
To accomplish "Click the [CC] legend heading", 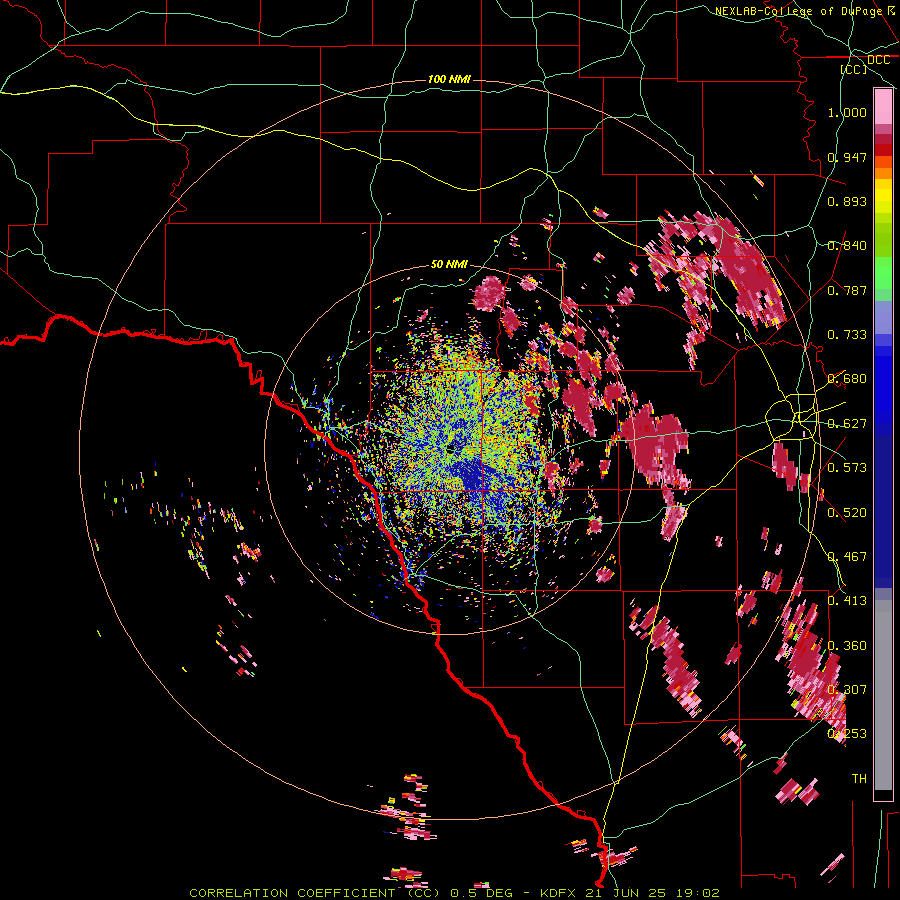I will coord(854,69).
